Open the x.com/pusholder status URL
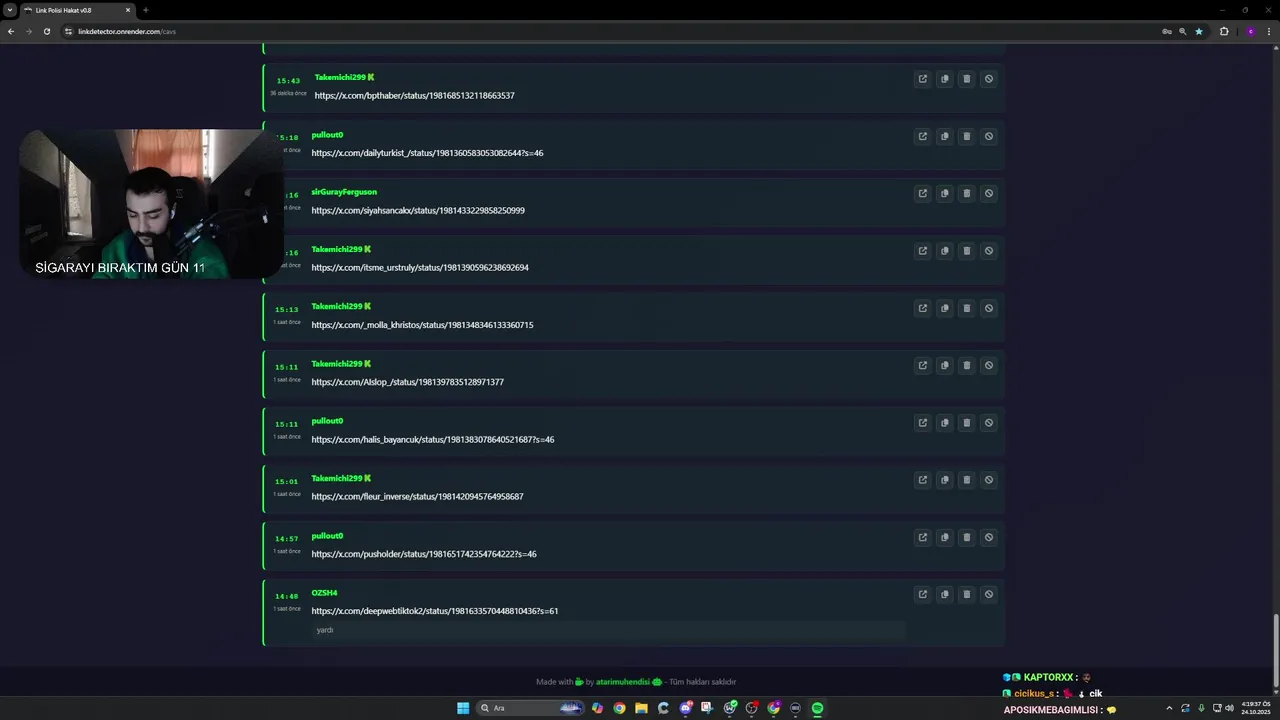The image size is (1280, 720). 424,554
